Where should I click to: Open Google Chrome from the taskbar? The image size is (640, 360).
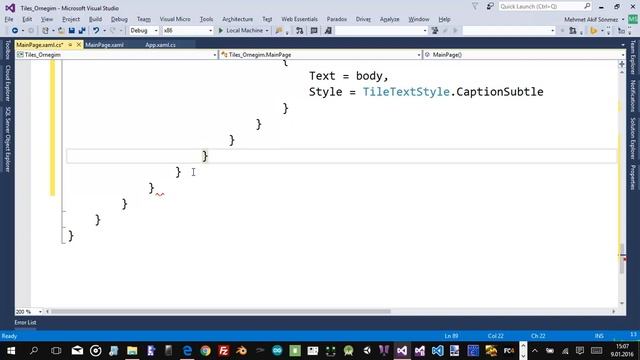point(205,351)
